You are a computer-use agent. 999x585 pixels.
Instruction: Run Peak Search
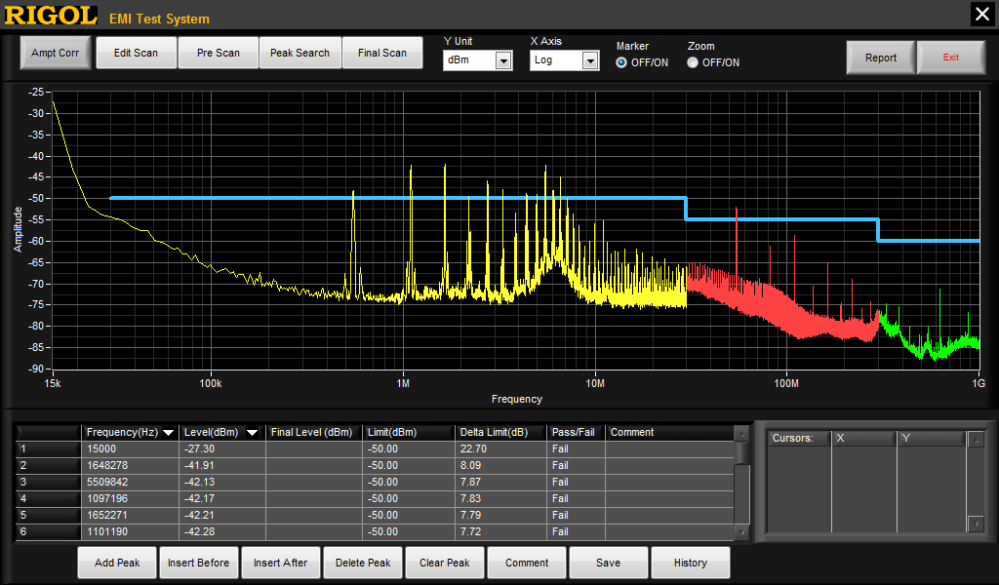point(300,53)
